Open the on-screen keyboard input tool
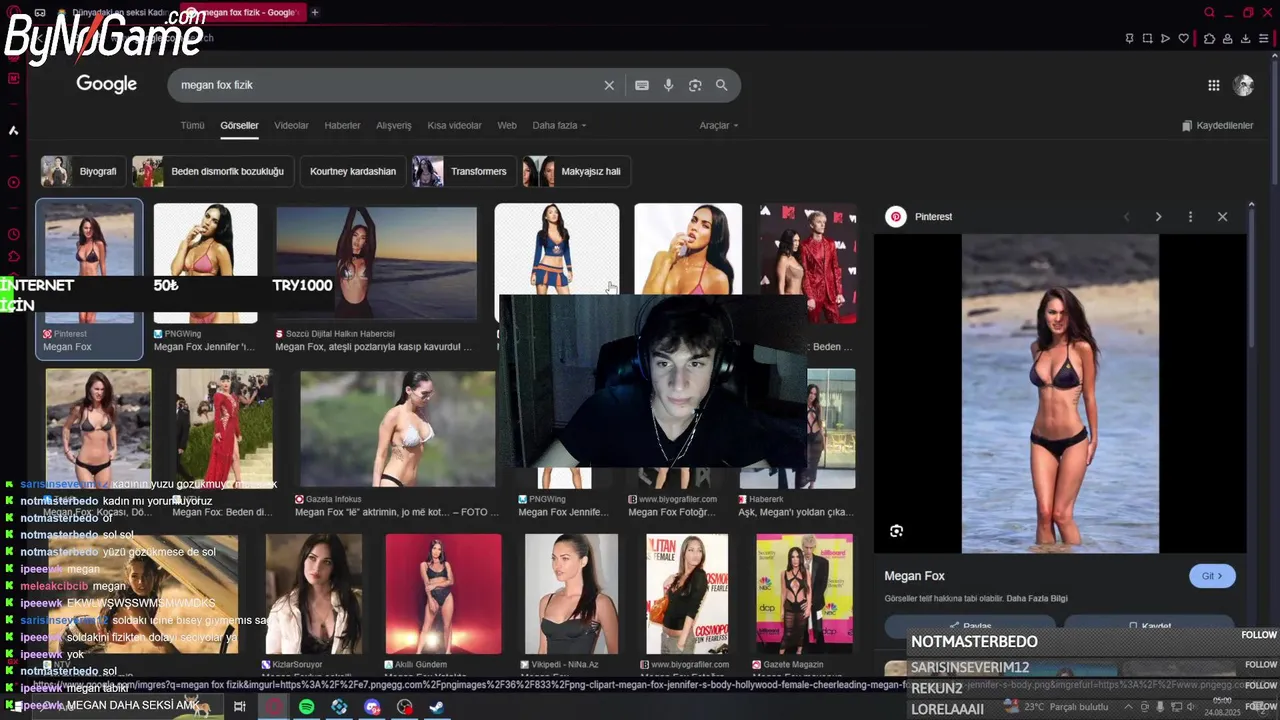 pyautogui.click(x=642, y=85)
